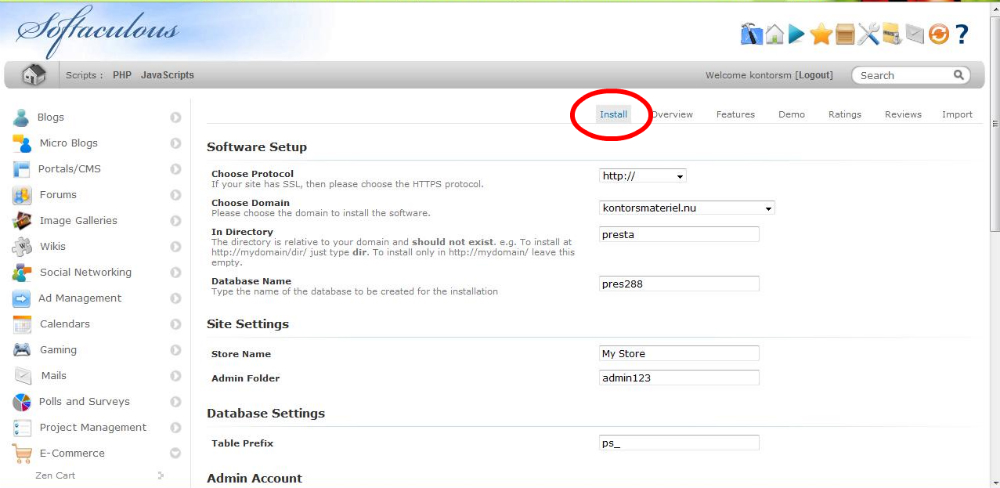Click the Ad Management arrow icon
Screen dimensions: 1000x488
pos(22,298)
